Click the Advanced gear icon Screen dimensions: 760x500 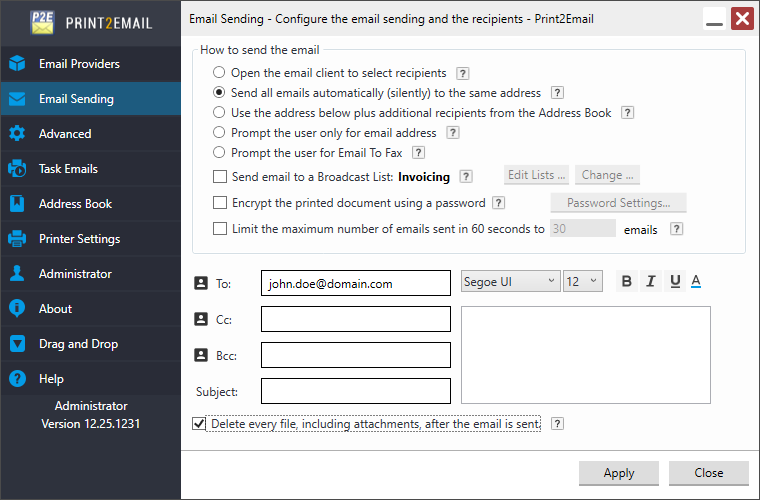coord(17,134)
